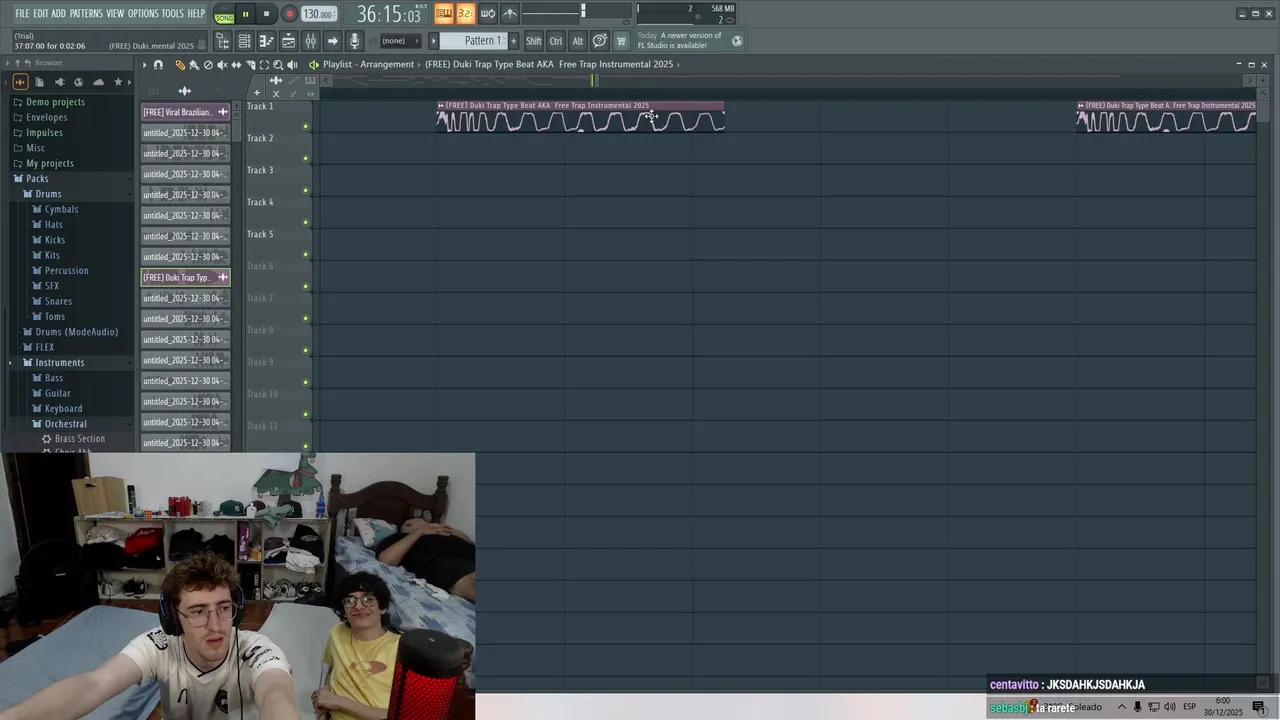This screenshot has width=1280, height=720.
Task: Mute Track 5 using its green light
Action: [306, 254]
